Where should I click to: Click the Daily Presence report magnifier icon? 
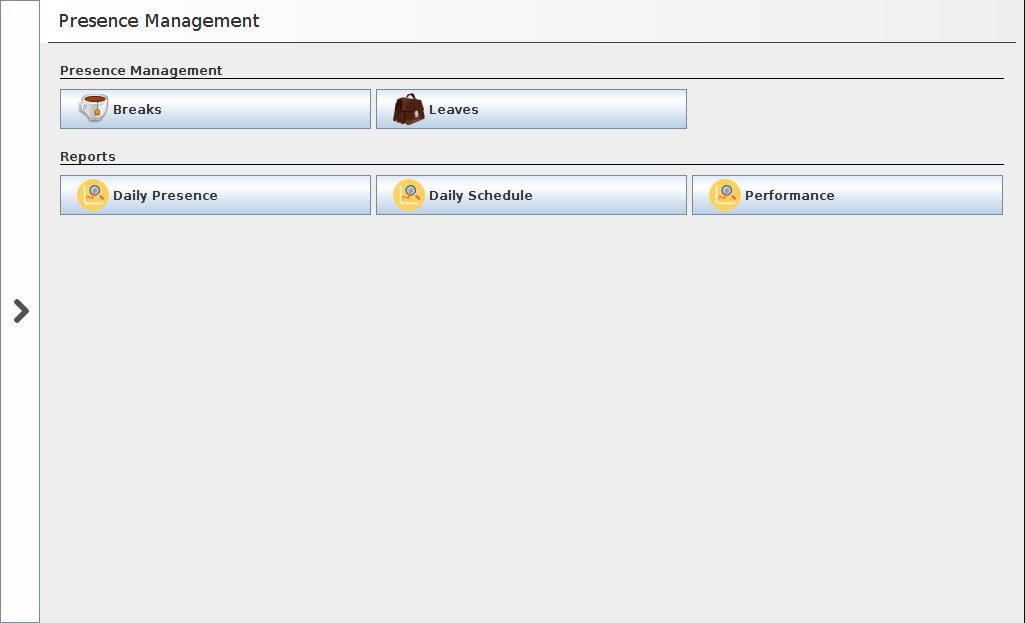point(93,195)
